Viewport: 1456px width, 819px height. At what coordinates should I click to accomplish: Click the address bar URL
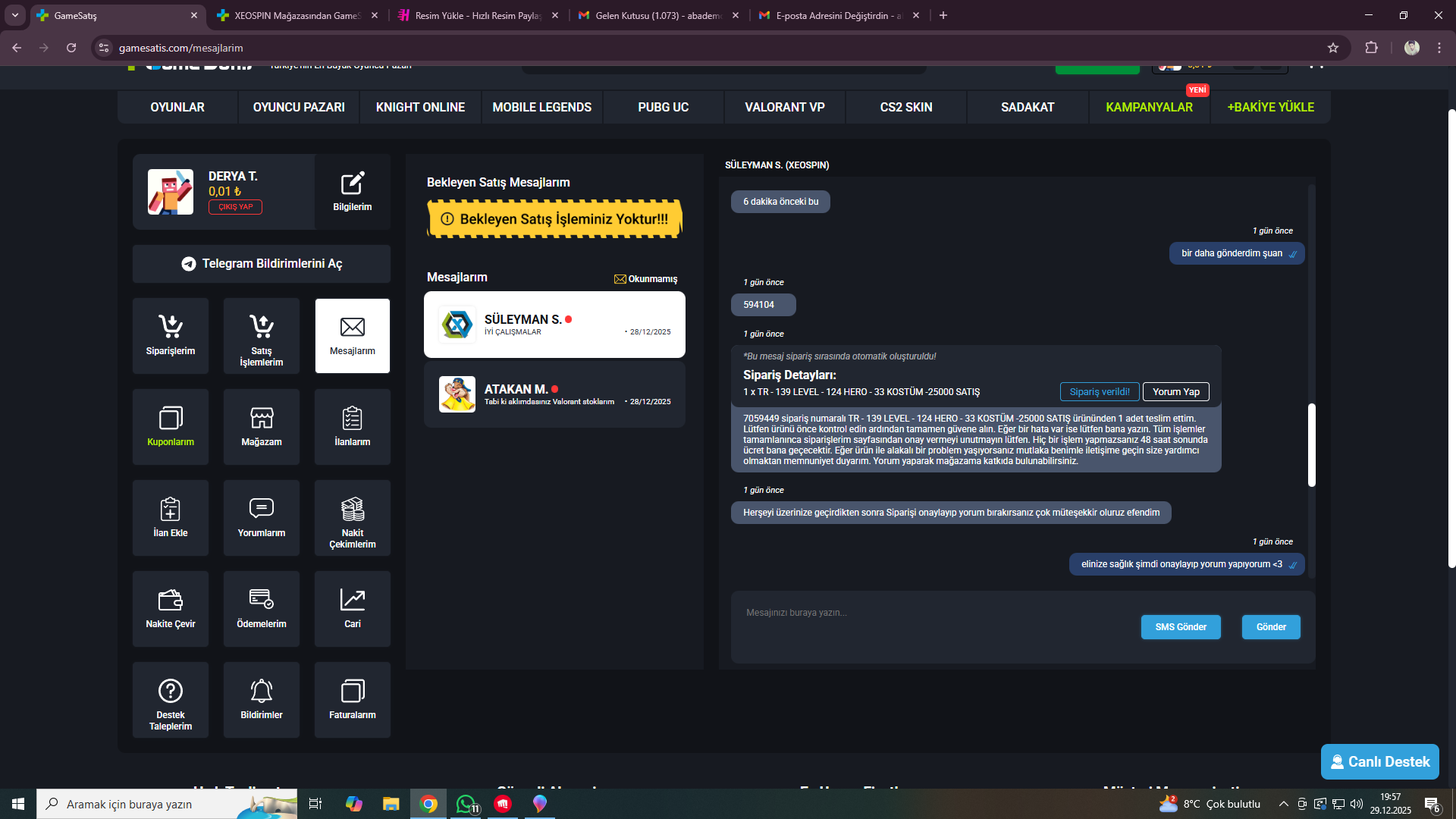coord(181,48)
